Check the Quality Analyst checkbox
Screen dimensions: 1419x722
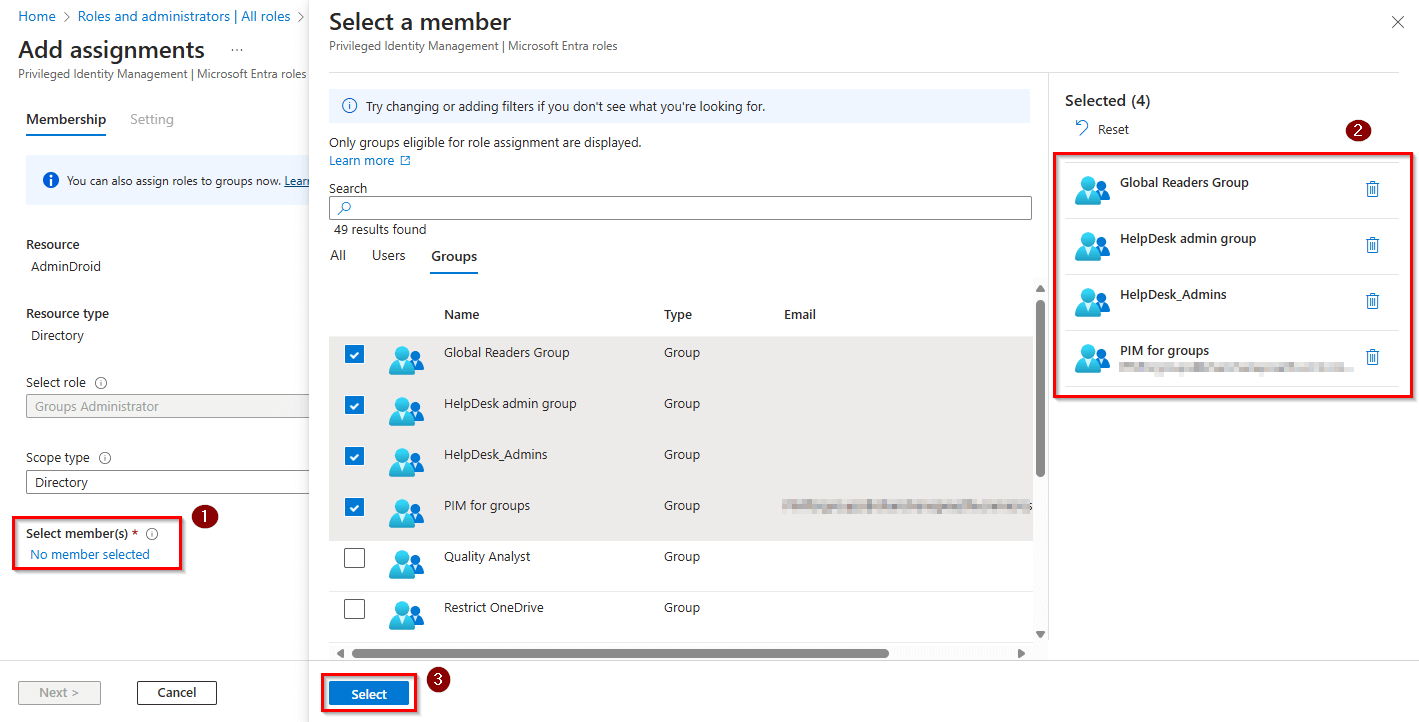pyautogui.click(x=354, y=557)
